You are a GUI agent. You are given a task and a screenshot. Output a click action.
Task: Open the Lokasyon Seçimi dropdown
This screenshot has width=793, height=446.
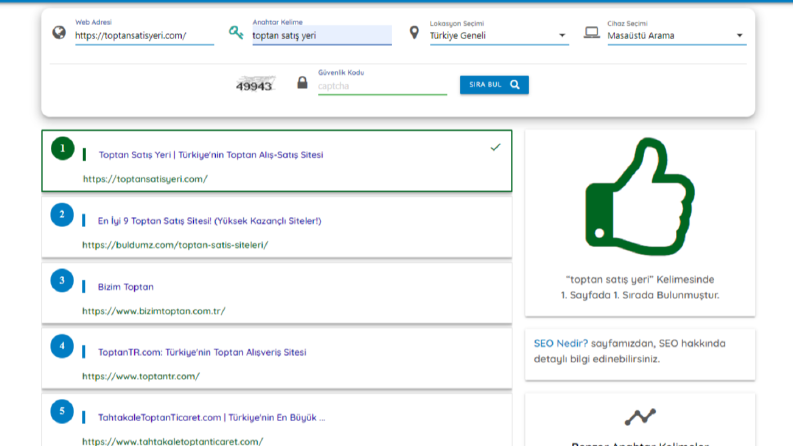499,35
